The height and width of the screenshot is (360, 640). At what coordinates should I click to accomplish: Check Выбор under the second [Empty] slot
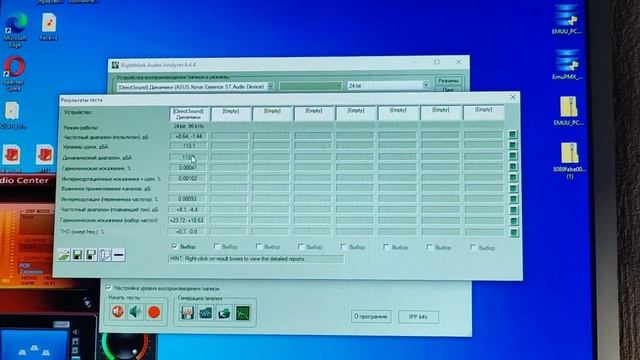[217, 247]
